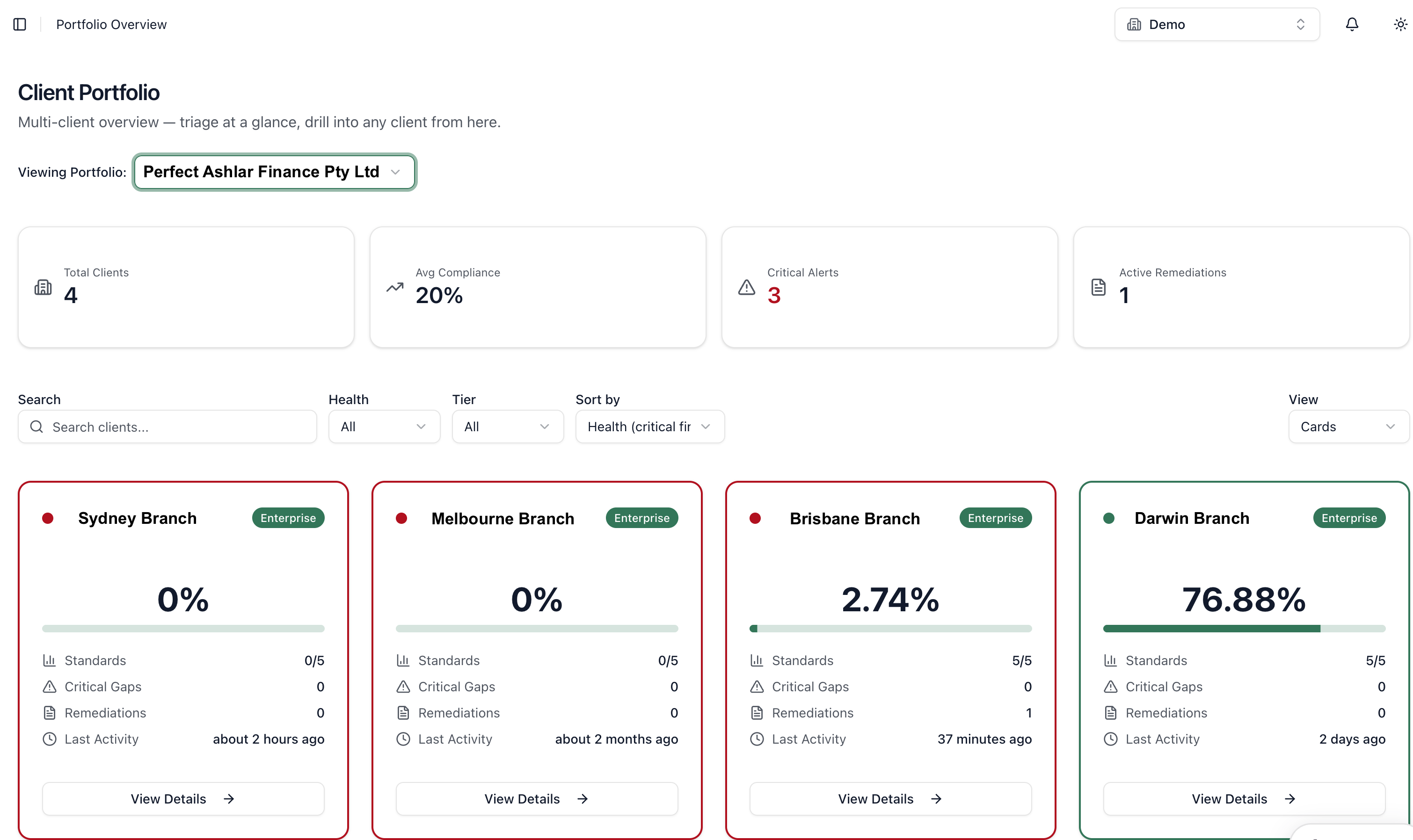Click Sydney Branch Standards chart icon

(x=49, y=660)
